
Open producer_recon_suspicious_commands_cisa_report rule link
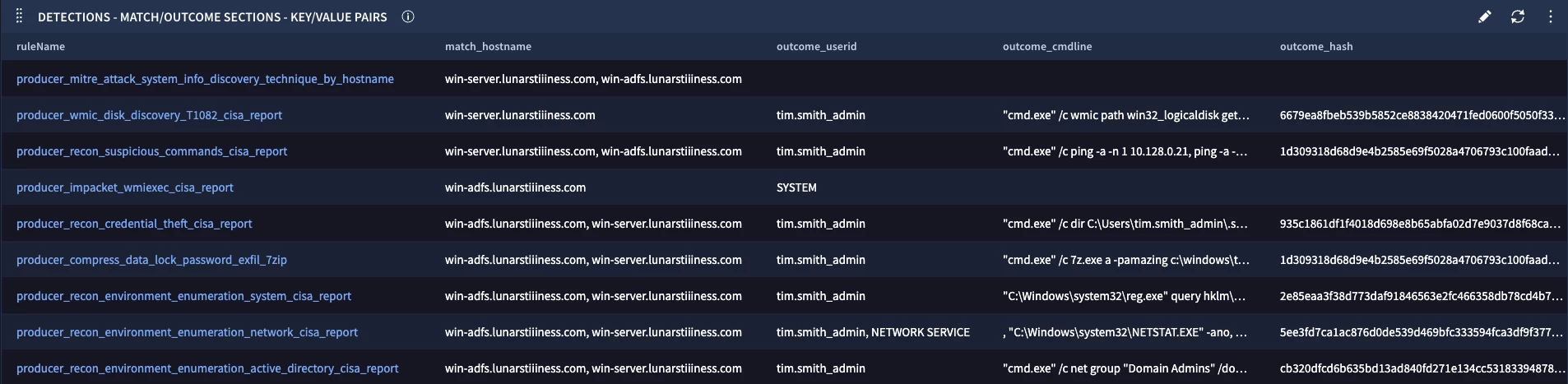(151, 151)
